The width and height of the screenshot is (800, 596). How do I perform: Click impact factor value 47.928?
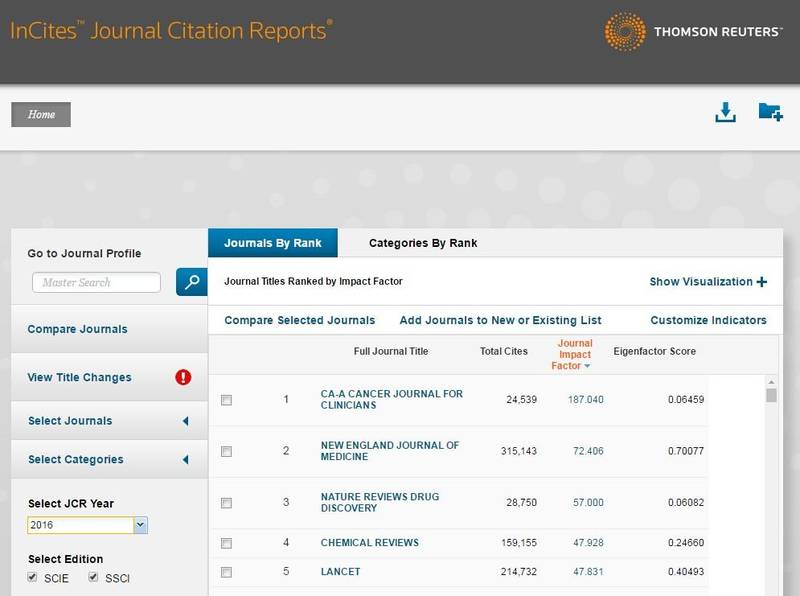(588, 543)
